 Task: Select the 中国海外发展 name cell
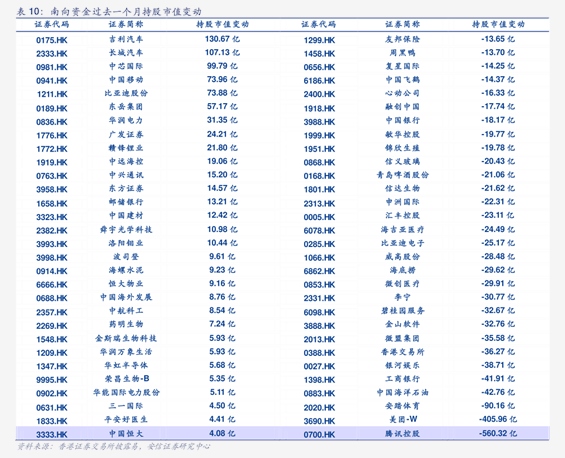point(126,297)
